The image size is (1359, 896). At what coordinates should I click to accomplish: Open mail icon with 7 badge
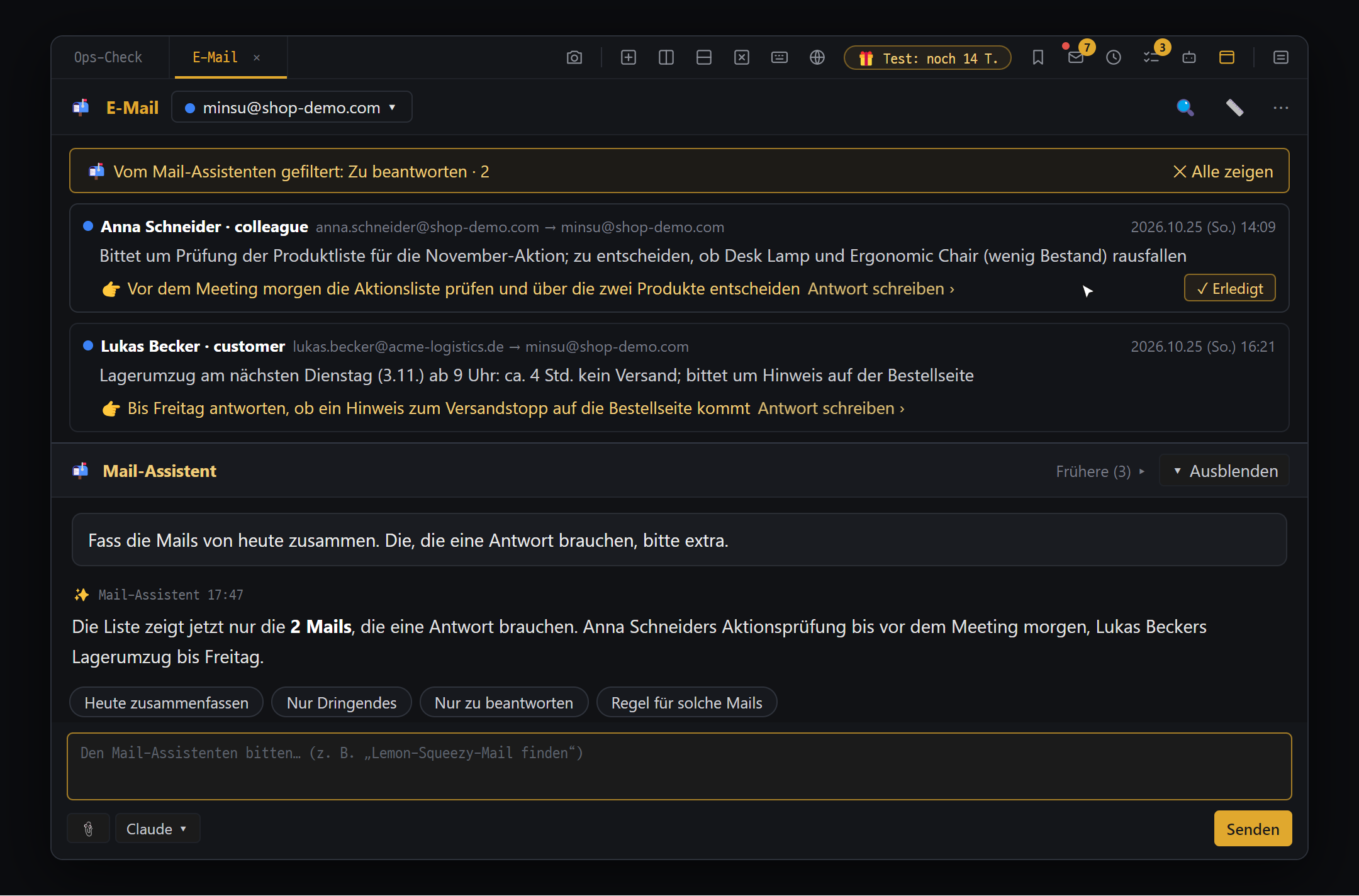click(1075, 58)
